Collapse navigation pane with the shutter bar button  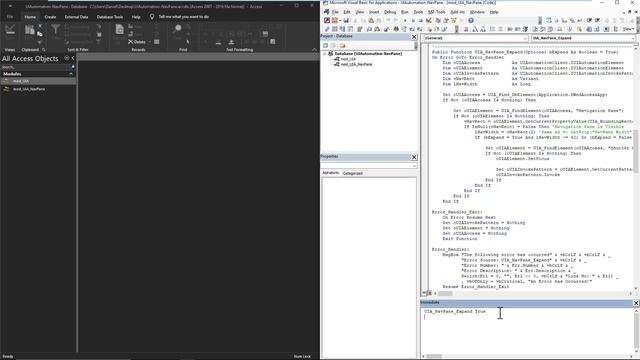[73, 58]
